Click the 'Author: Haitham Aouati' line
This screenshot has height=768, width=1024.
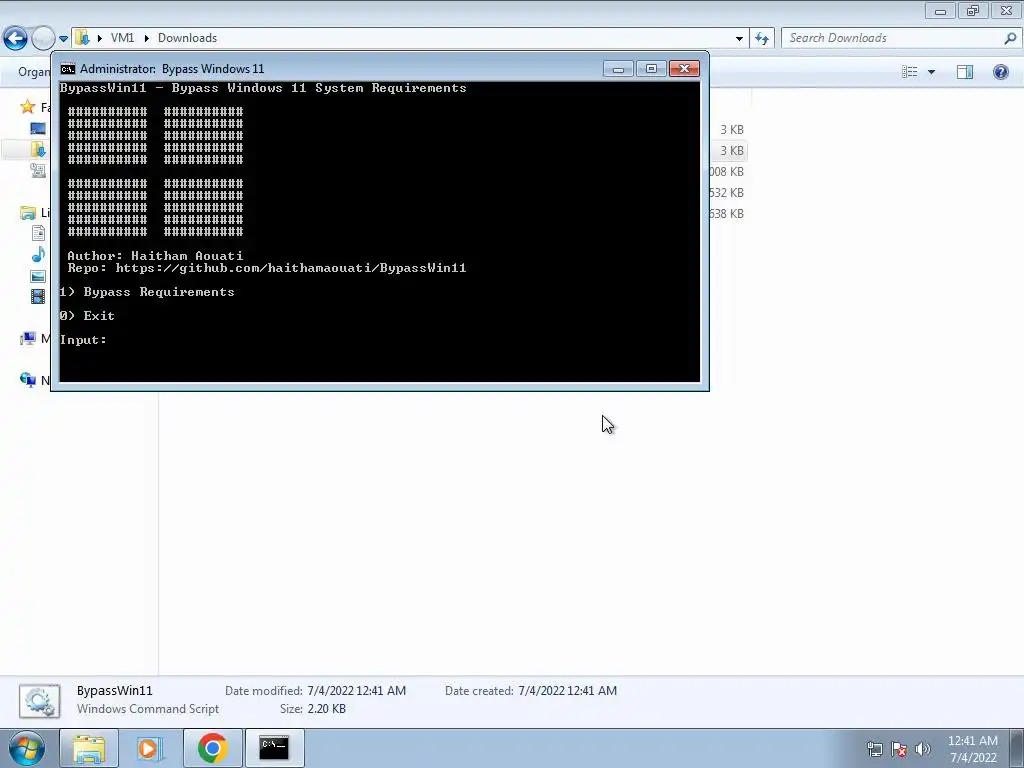pos(155,256)
